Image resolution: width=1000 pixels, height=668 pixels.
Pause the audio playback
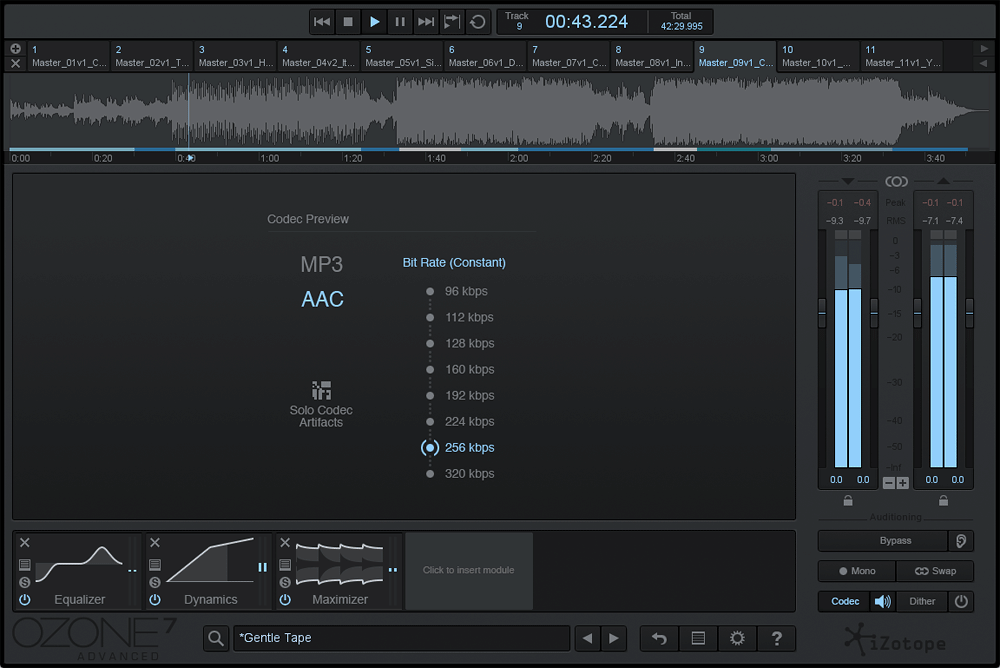400,22
